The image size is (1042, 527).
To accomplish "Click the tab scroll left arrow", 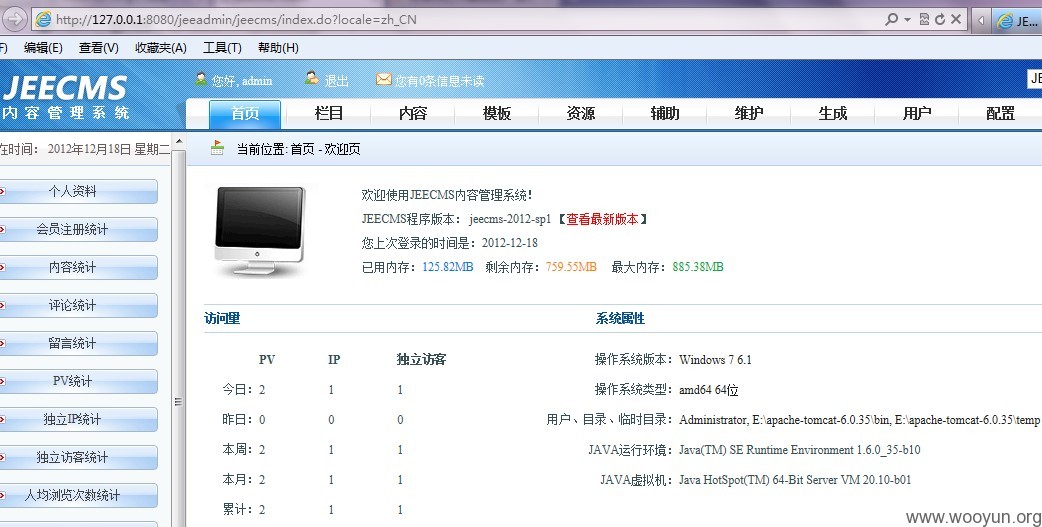I will (x=981, y=20).
